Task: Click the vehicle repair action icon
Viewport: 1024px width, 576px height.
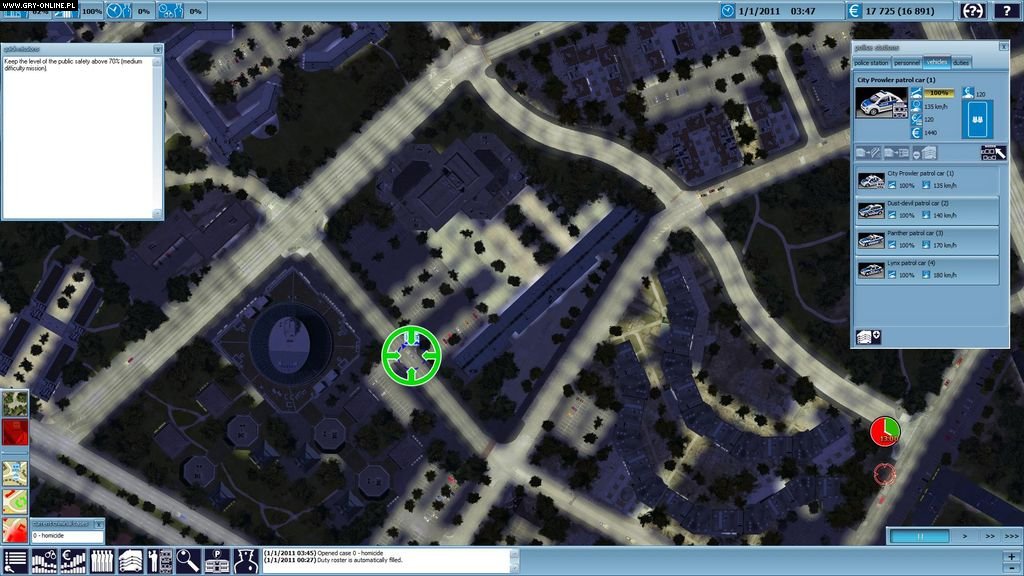Action: 869,153
